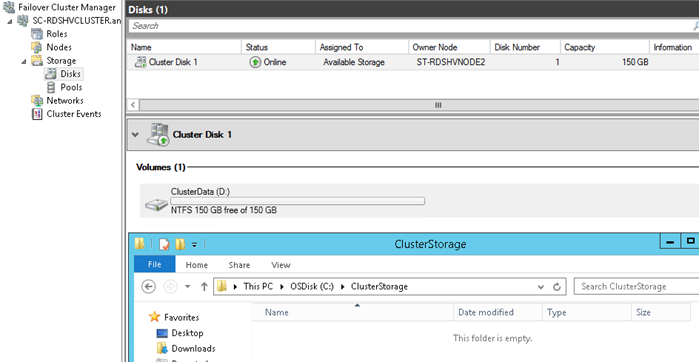The width and height of the screenshot is (699, 362).
Task: Click the horizontal scrollbar thumb in disk list
Action: 438,105
